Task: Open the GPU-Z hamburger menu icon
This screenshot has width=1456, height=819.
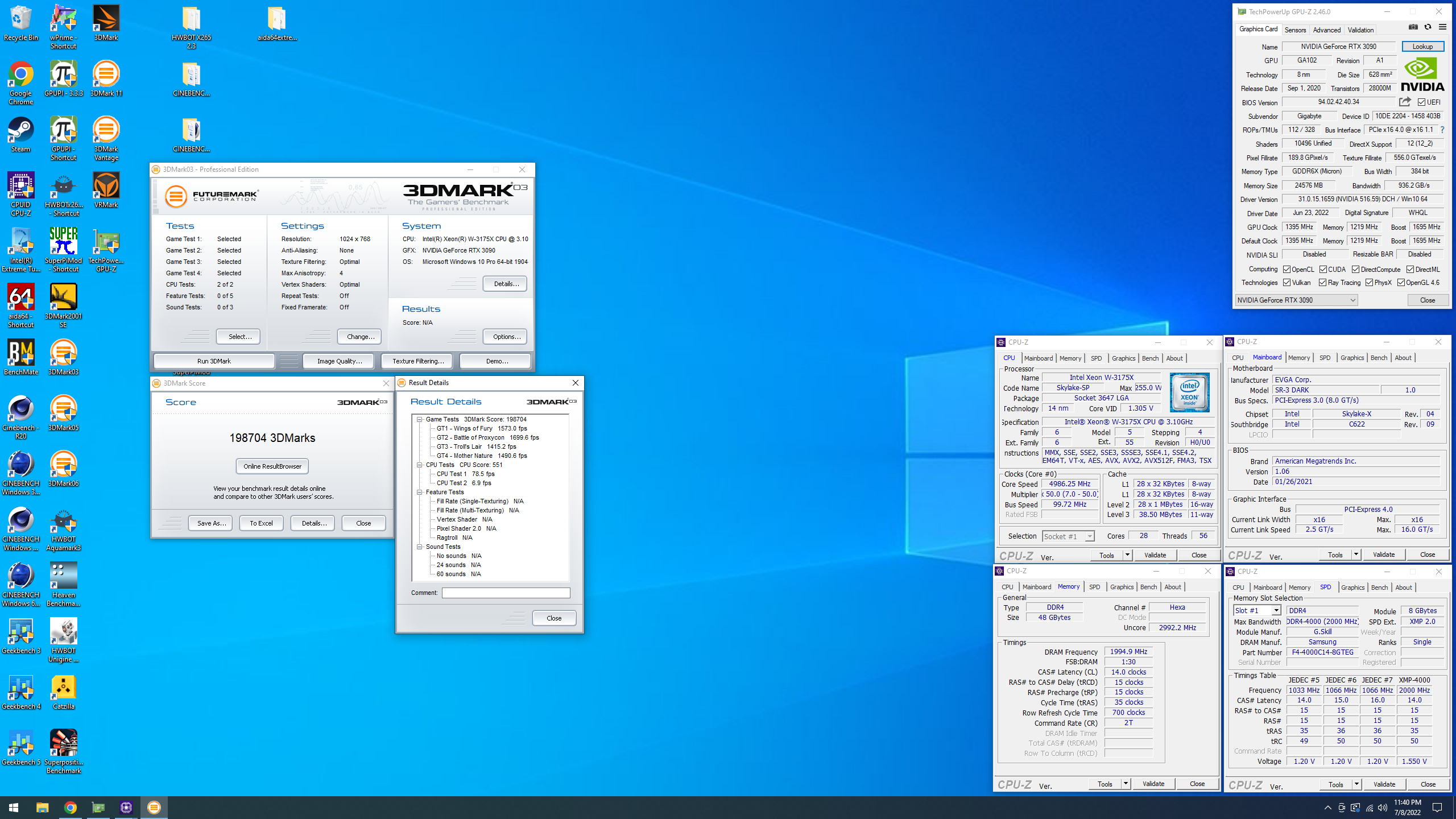Action: point(1442,27)
